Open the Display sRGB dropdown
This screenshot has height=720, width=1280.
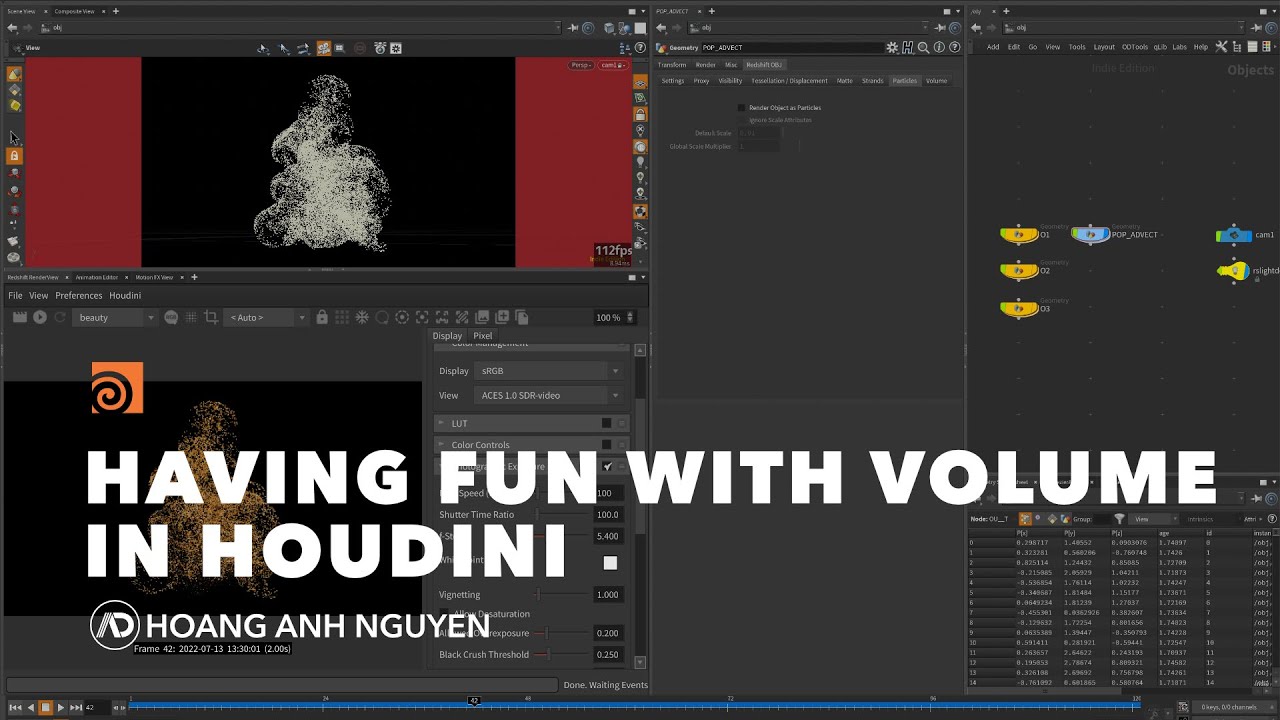point(549,371)
